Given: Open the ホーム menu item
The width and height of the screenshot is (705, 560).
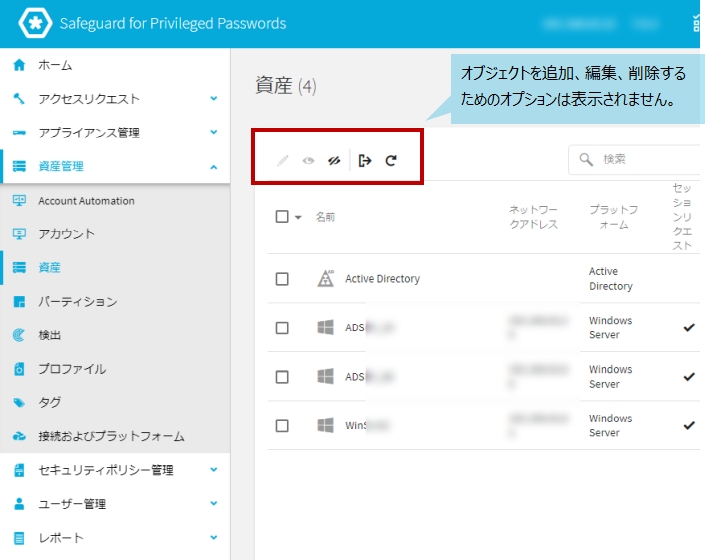Looking at the screenshot, I should 115,65.
